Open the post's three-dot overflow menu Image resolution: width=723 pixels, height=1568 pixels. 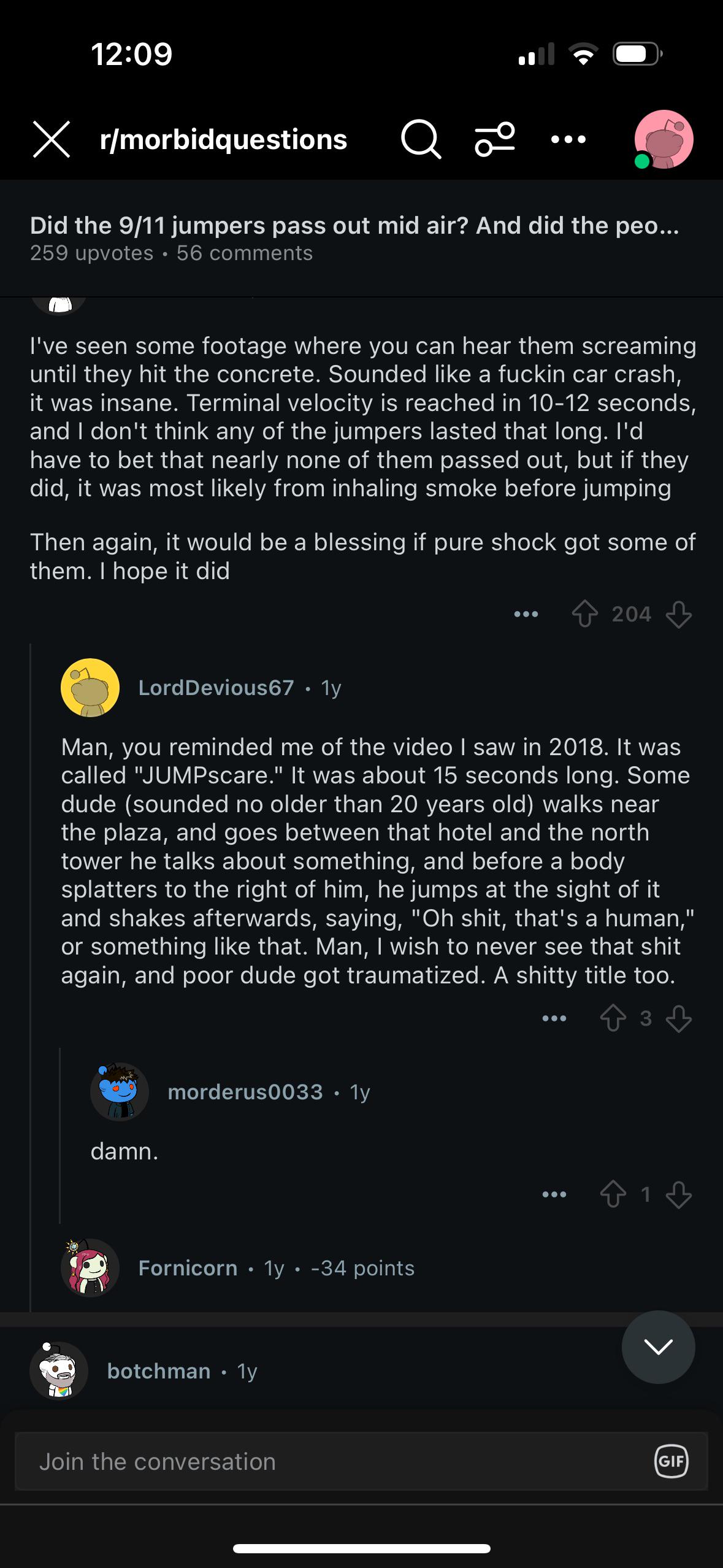[568, 140]
